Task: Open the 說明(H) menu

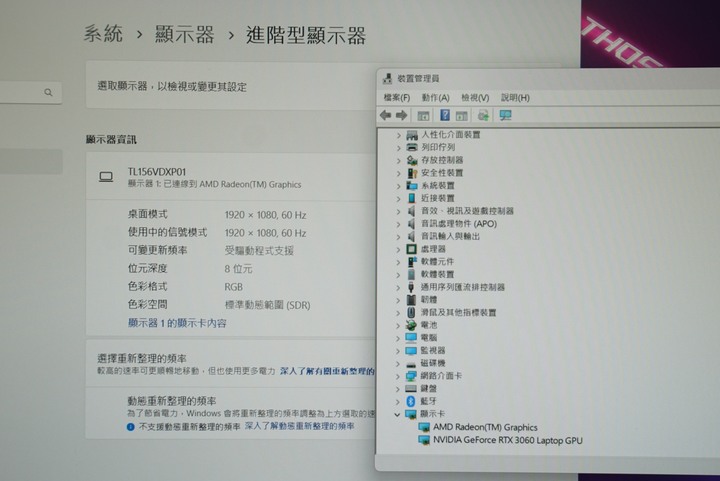Action: click(x=515, y=97)
